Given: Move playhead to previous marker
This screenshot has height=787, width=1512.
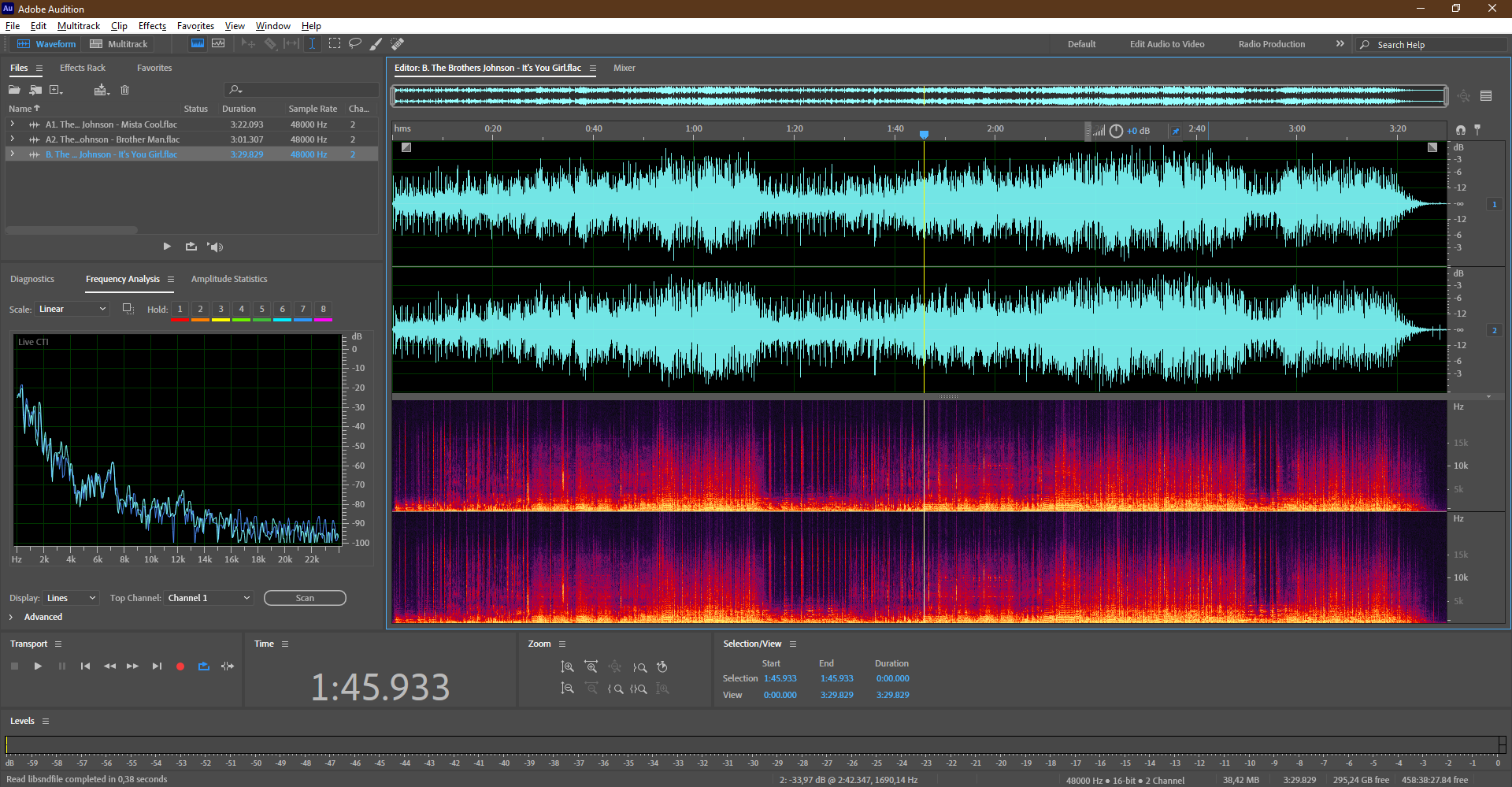Looking at the screenshot, I should click(x=85, y=666).
